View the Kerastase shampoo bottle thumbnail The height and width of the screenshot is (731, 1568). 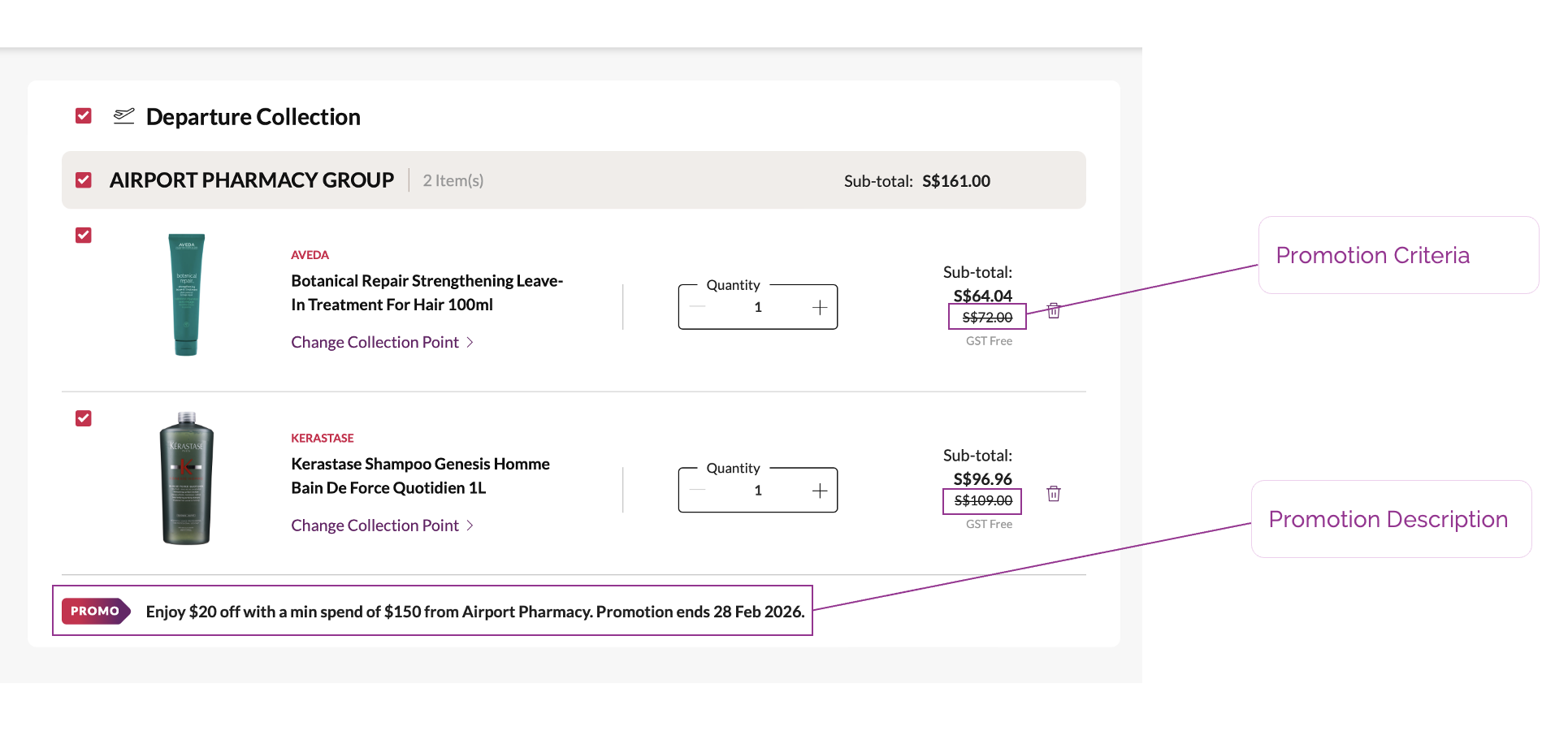pyautogui.click(x=187, y=478)
